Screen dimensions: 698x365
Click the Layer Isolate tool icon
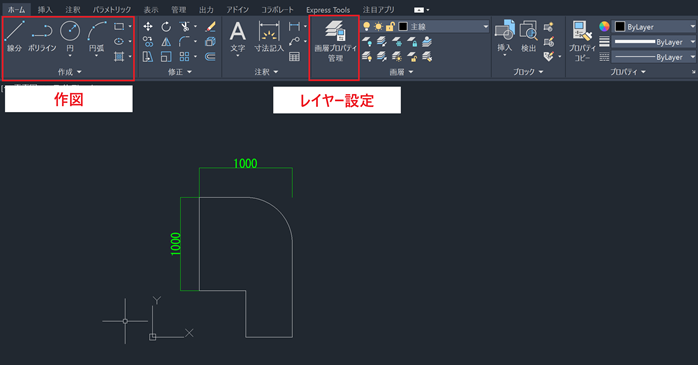tap(381, 42)
